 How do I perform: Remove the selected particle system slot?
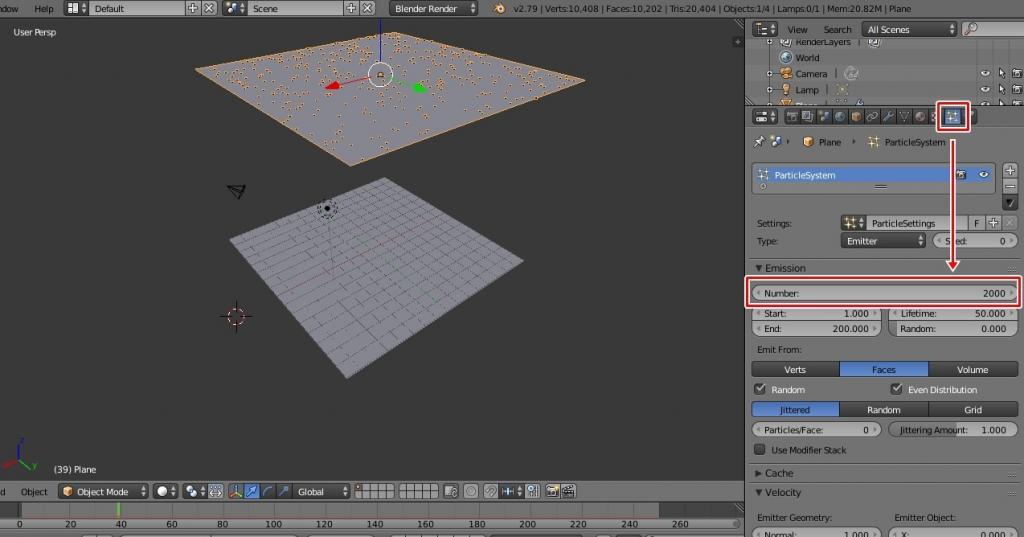[1010, 187]
